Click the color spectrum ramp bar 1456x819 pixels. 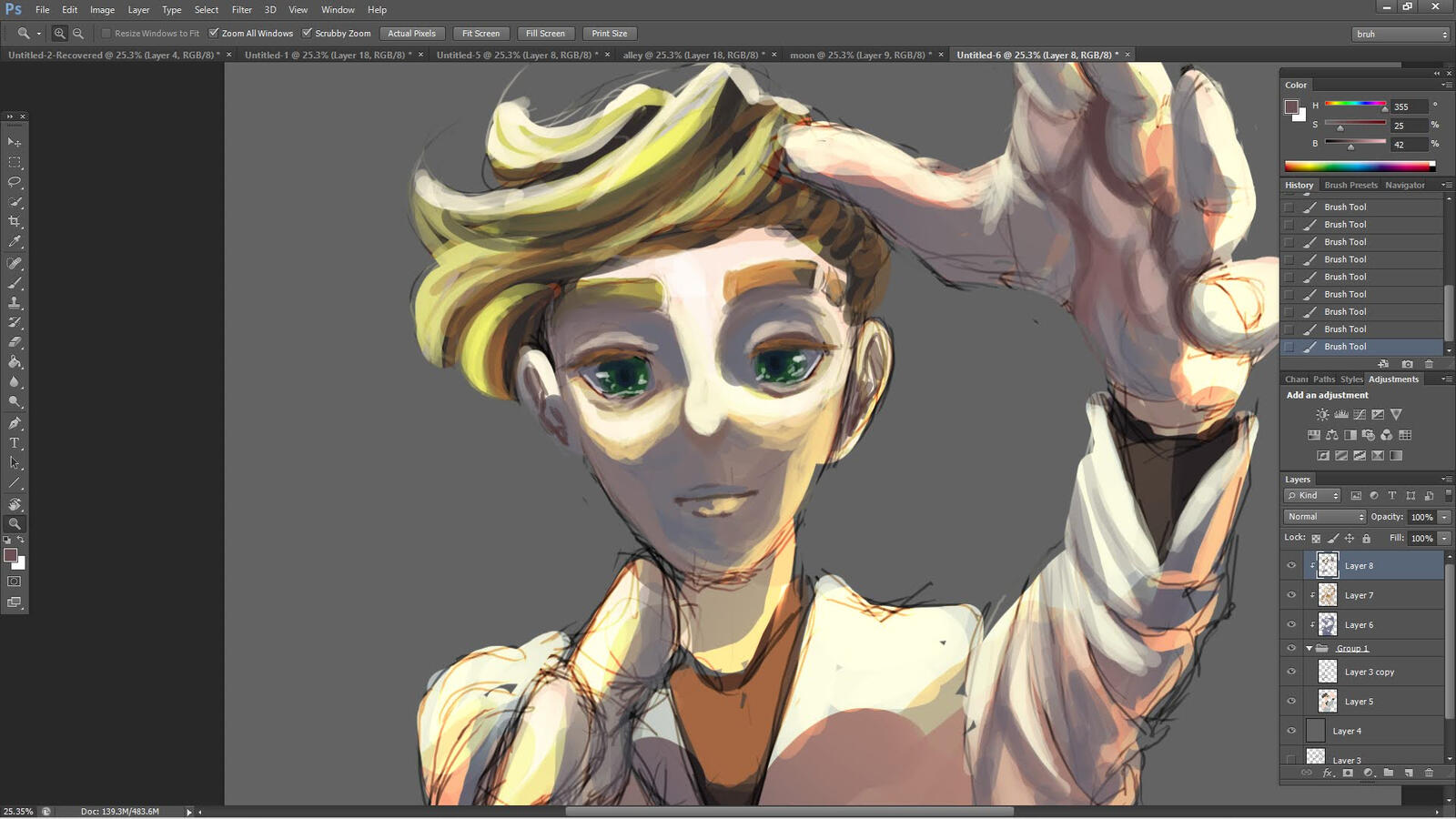(x=1358, y=167)
